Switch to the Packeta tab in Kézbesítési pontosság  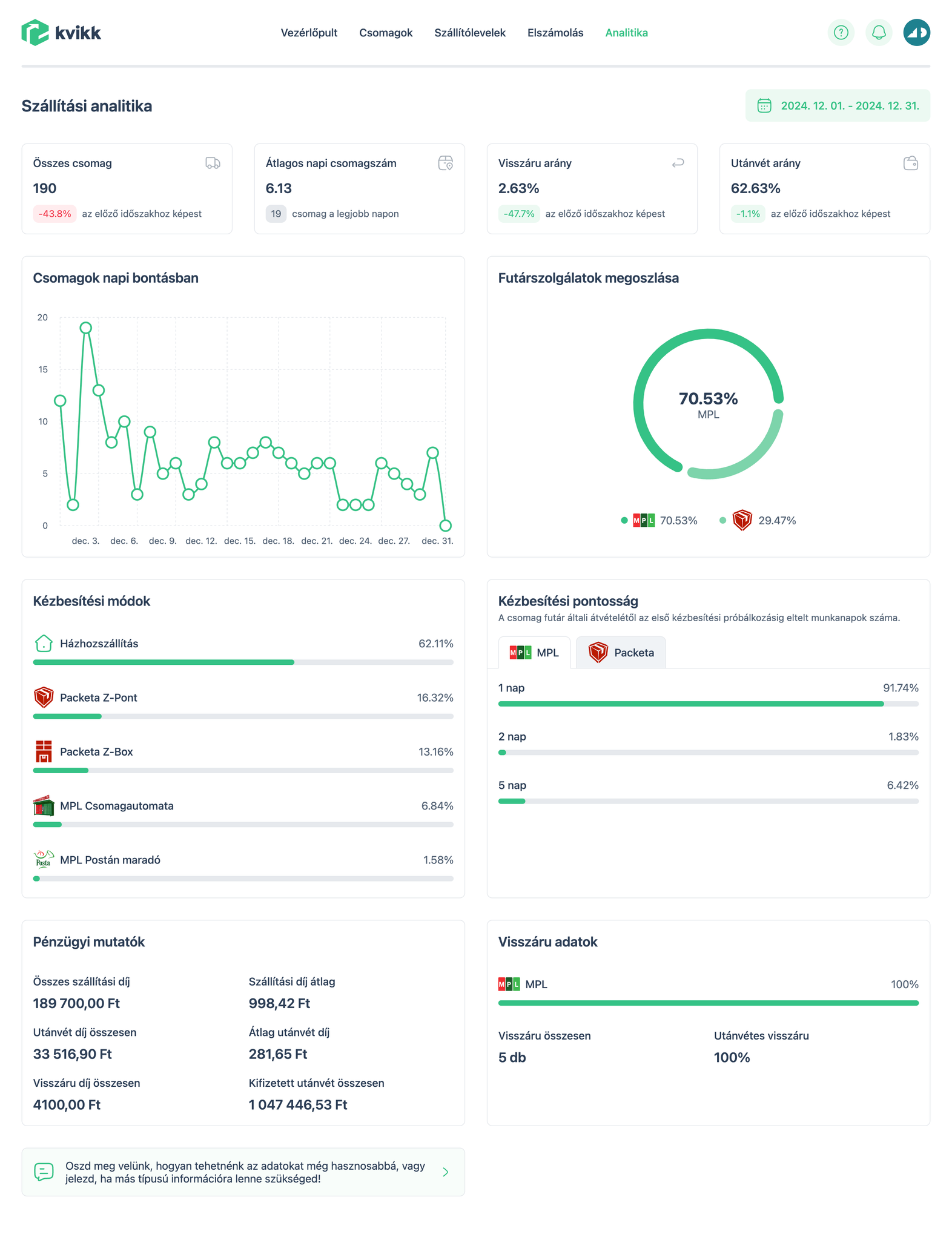pos(621,653)
